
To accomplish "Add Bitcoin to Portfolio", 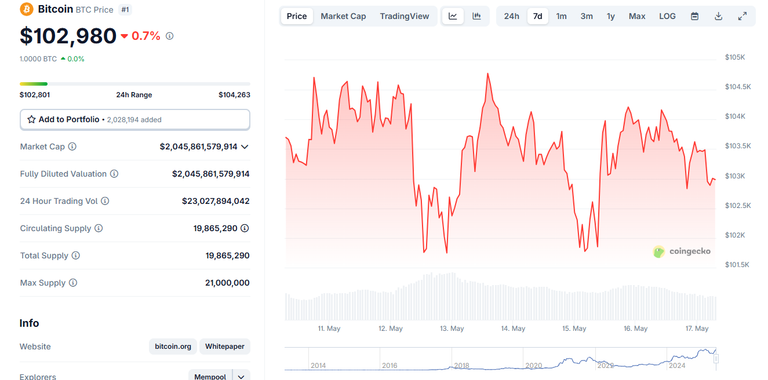I will coord(135,119).
